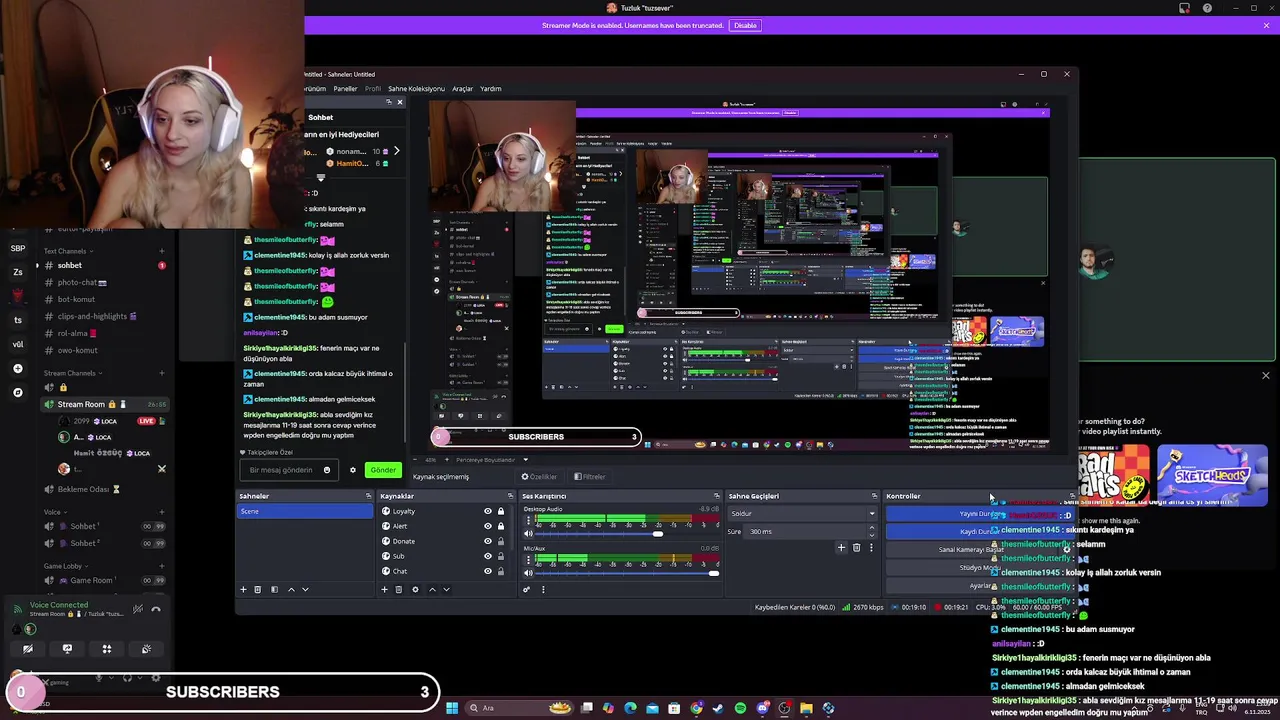Toggle lock on Chat source

501,571
